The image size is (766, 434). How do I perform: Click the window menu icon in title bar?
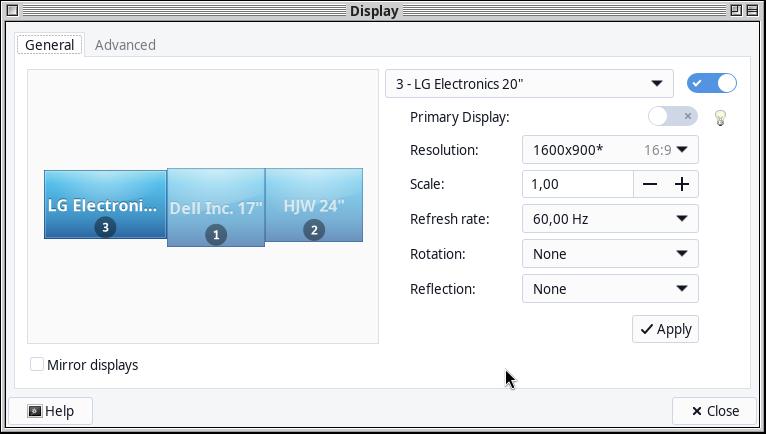point(13,10)
